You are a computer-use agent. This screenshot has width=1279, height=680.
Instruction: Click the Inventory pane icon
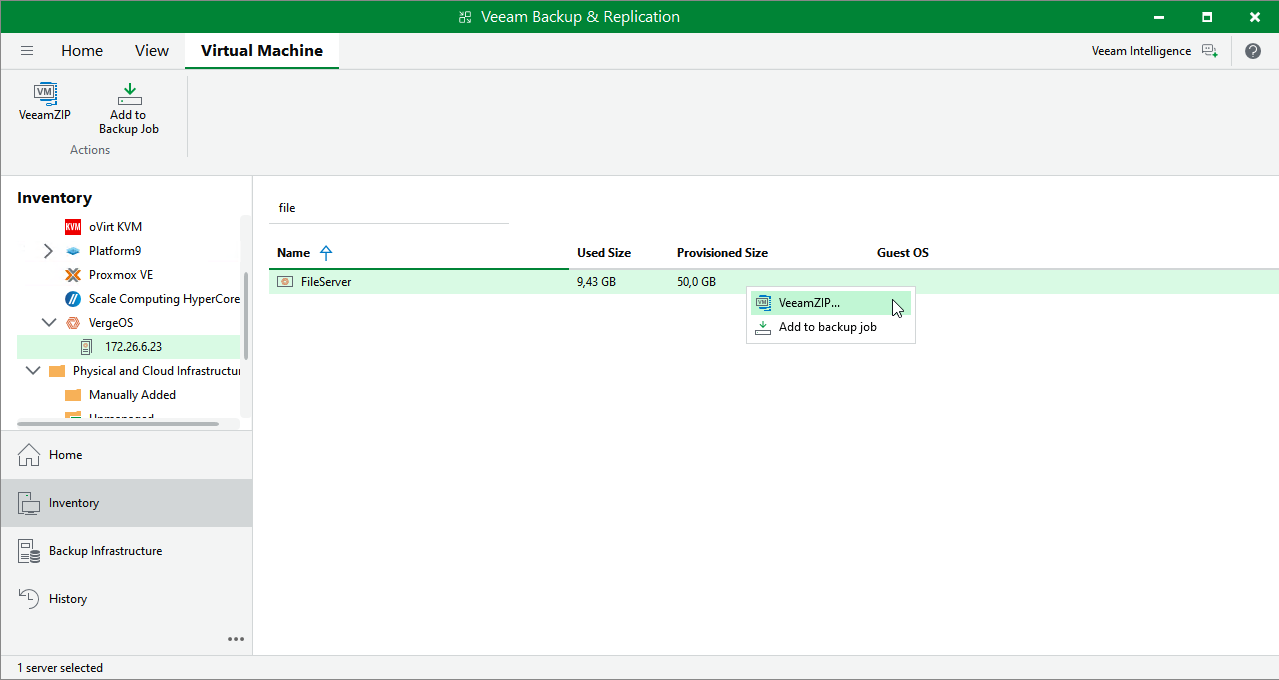pos(29,503)
